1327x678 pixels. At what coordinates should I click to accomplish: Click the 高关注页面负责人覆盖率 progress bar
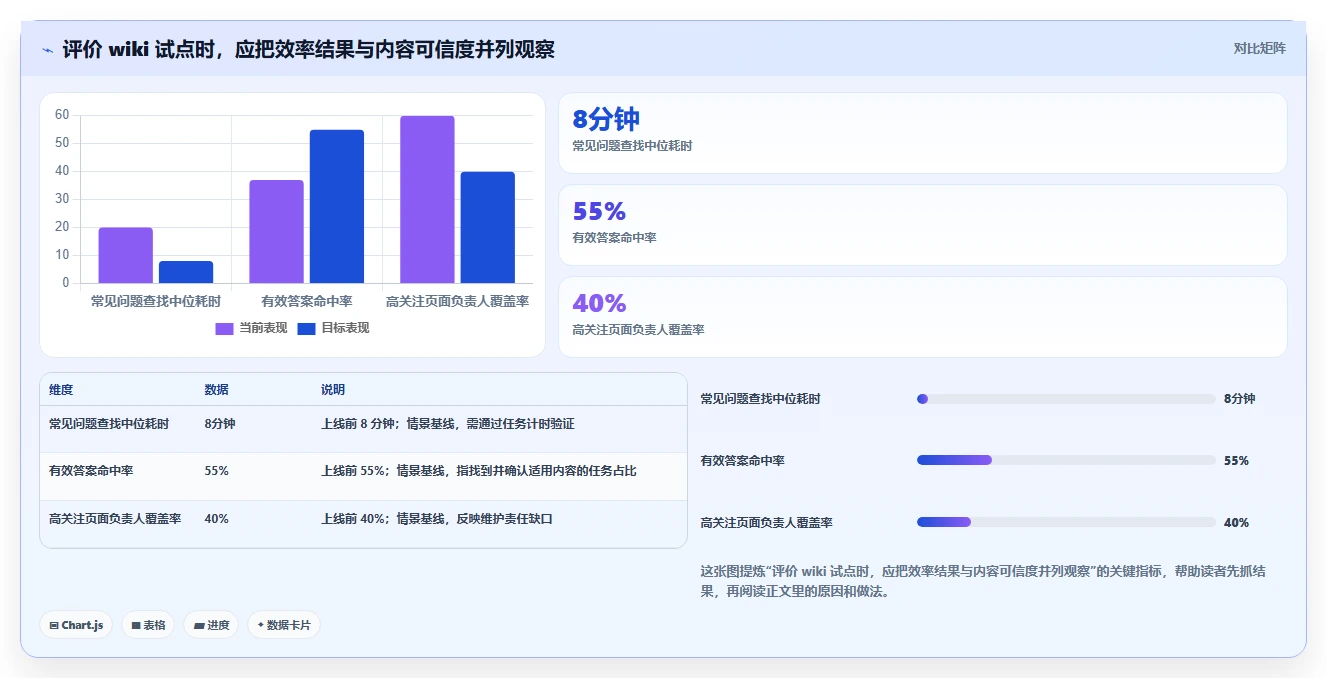tap(1066, 522)
